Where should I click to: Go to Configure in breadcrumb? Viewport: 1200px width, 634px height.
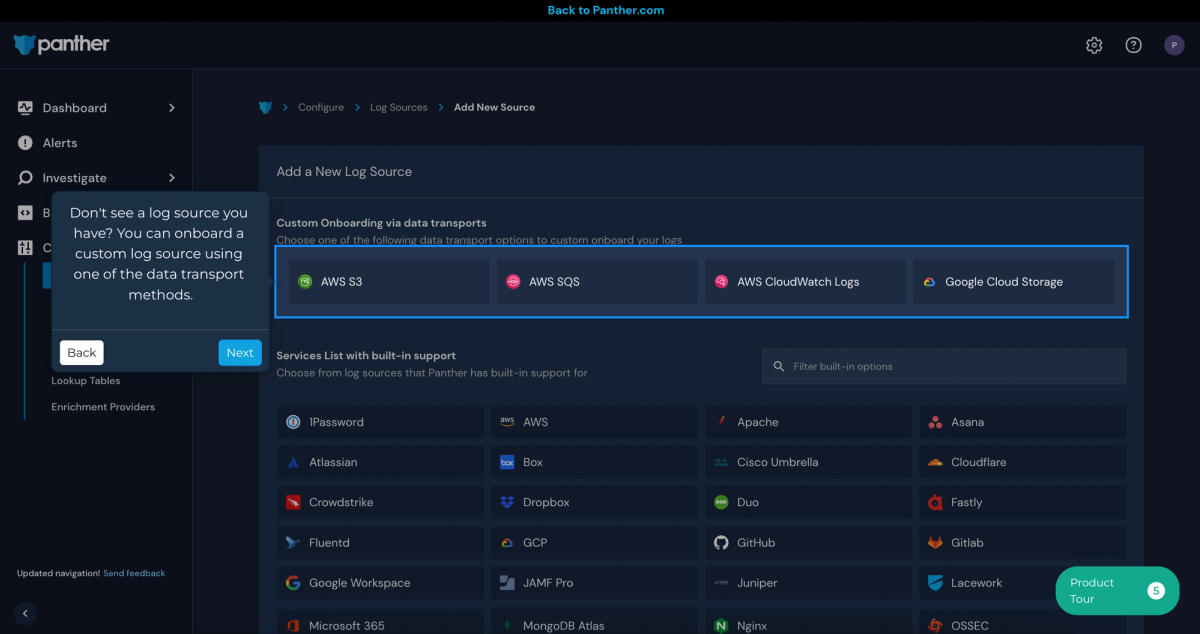click(x=321, y=107)
